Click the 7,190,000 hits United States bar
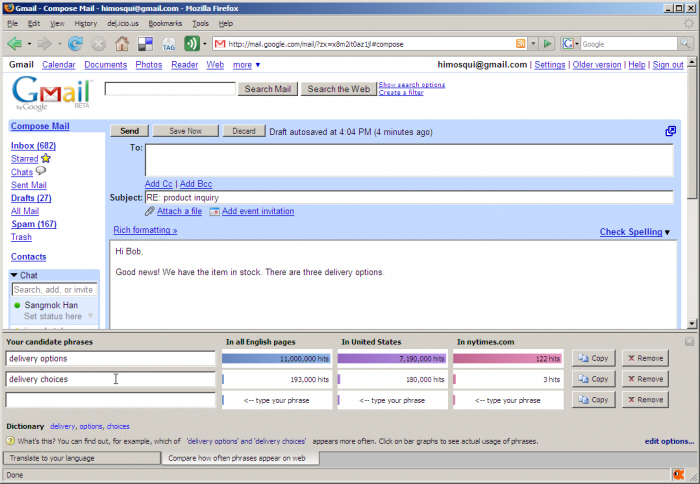The image size is (700, 484). click(392, 358)
